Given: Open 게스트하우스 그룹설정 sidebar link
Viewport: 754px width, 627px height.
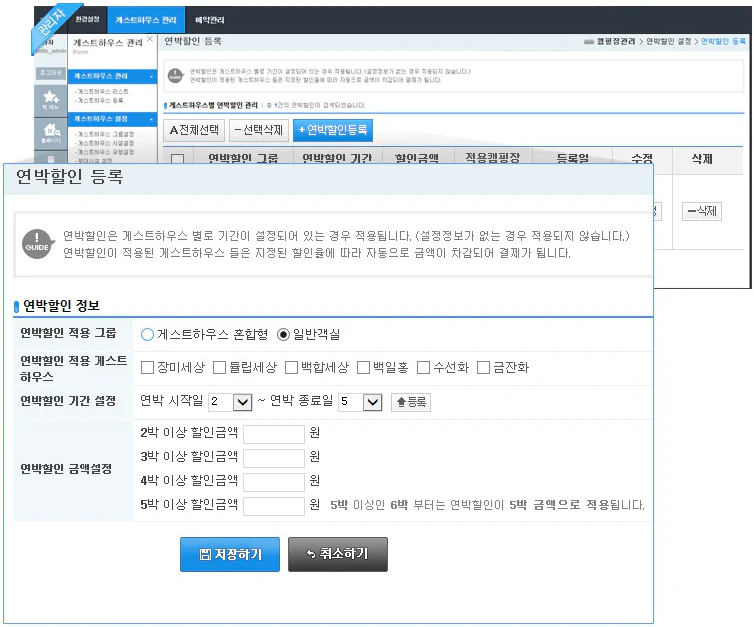Looking at the screenshot, I should pyautogui.click(x=104, y=134).
